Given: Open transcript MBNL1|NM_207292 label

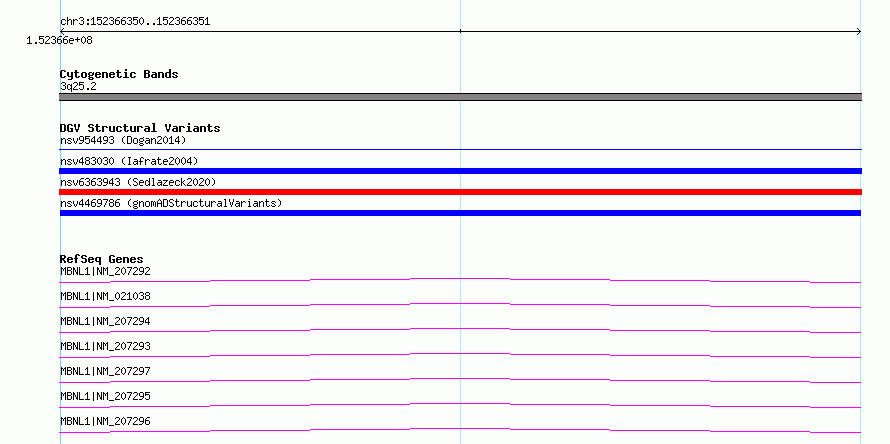Looking at the screenshot, I should pos(105,271).
